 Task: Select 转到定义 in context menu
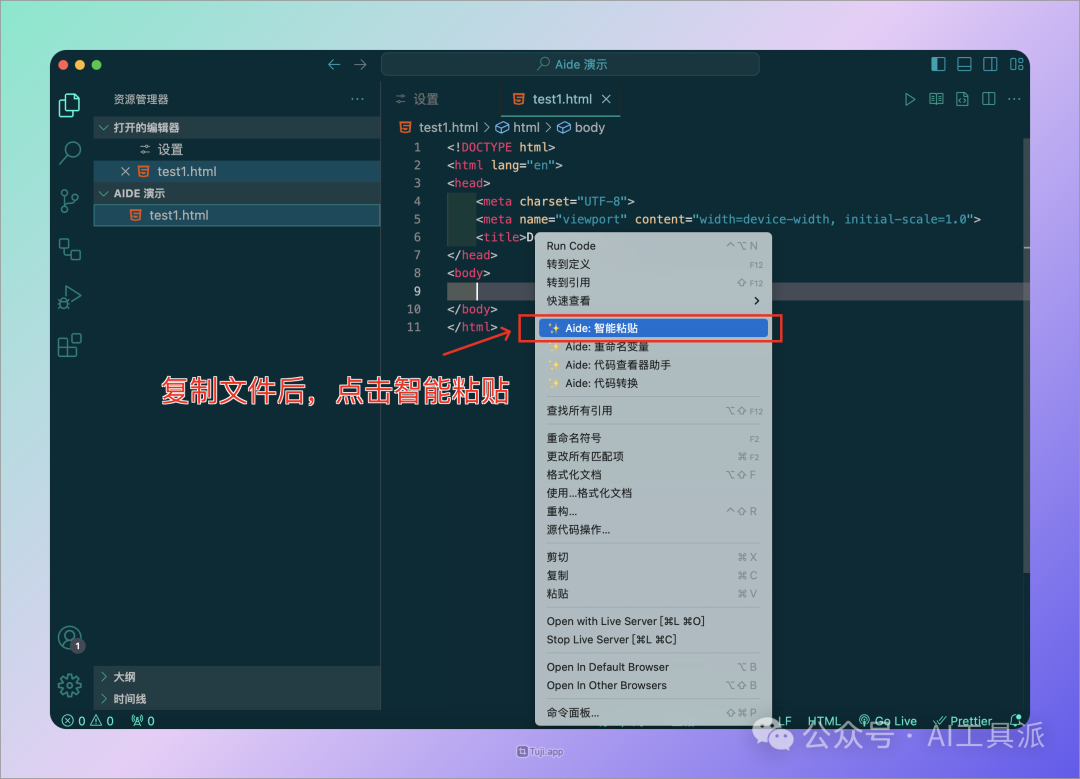(x=653, y=264)
